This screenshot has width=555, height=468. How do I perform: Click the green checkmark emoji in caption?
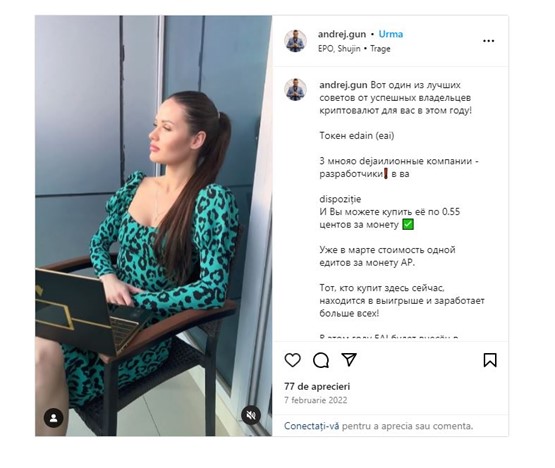click(x=408, y=224)
